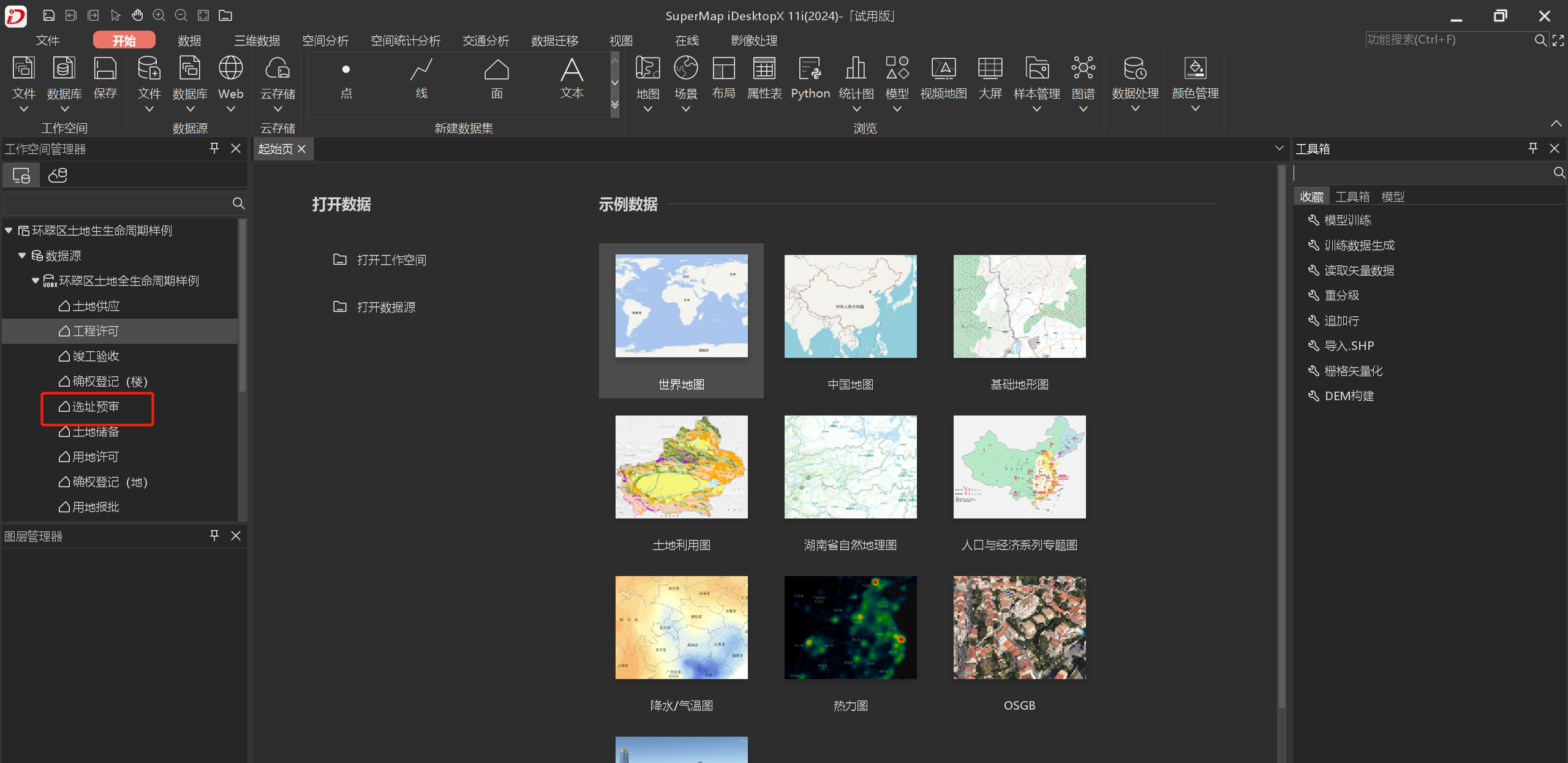Expand the workspace 数据库 dropdown arrow
The width and height of the screenshot is (1568, 763).
point(64,109)
